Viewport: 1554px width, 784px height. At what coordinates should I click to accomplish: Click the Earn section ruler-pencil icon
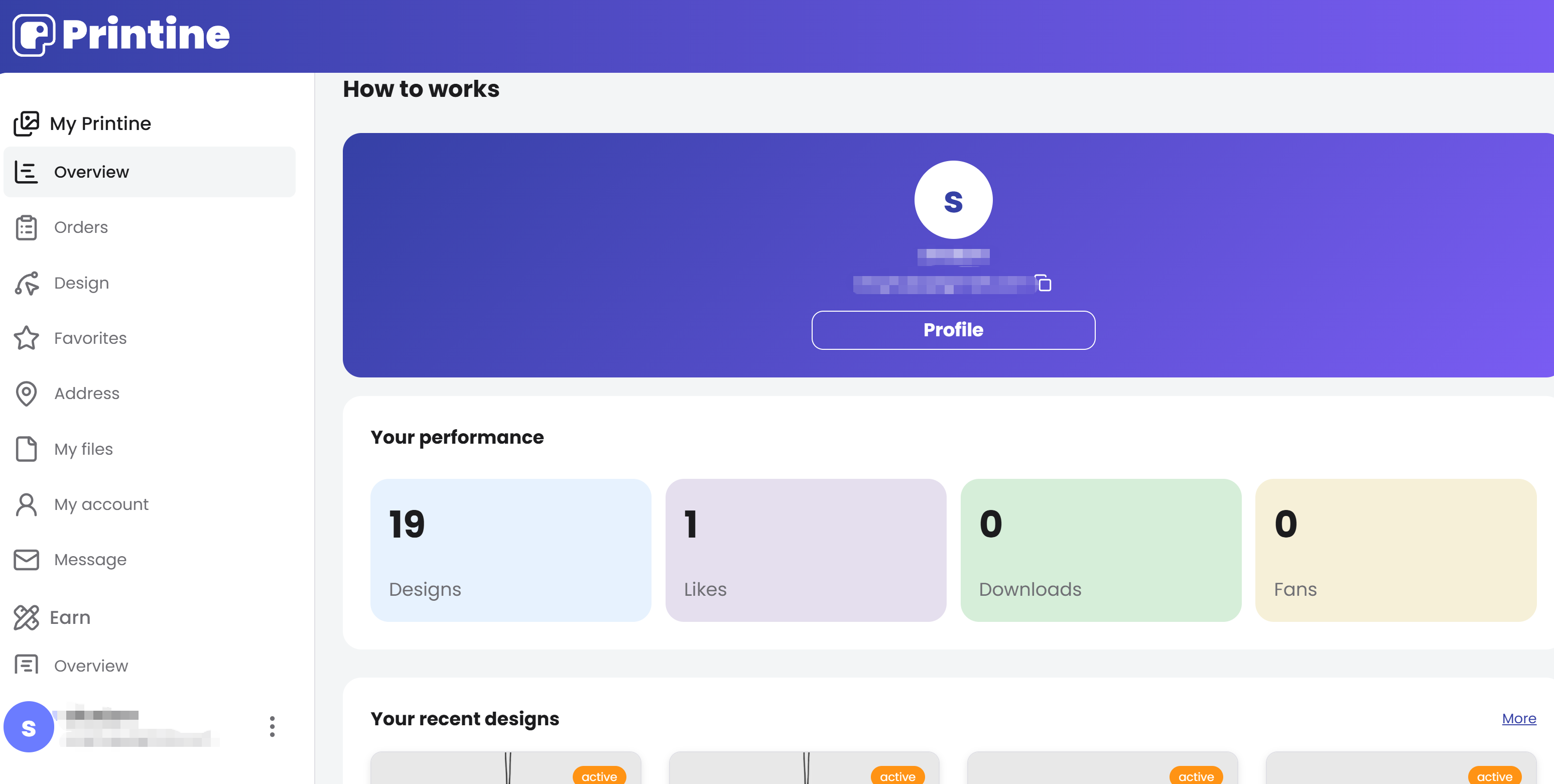(27, 617)
